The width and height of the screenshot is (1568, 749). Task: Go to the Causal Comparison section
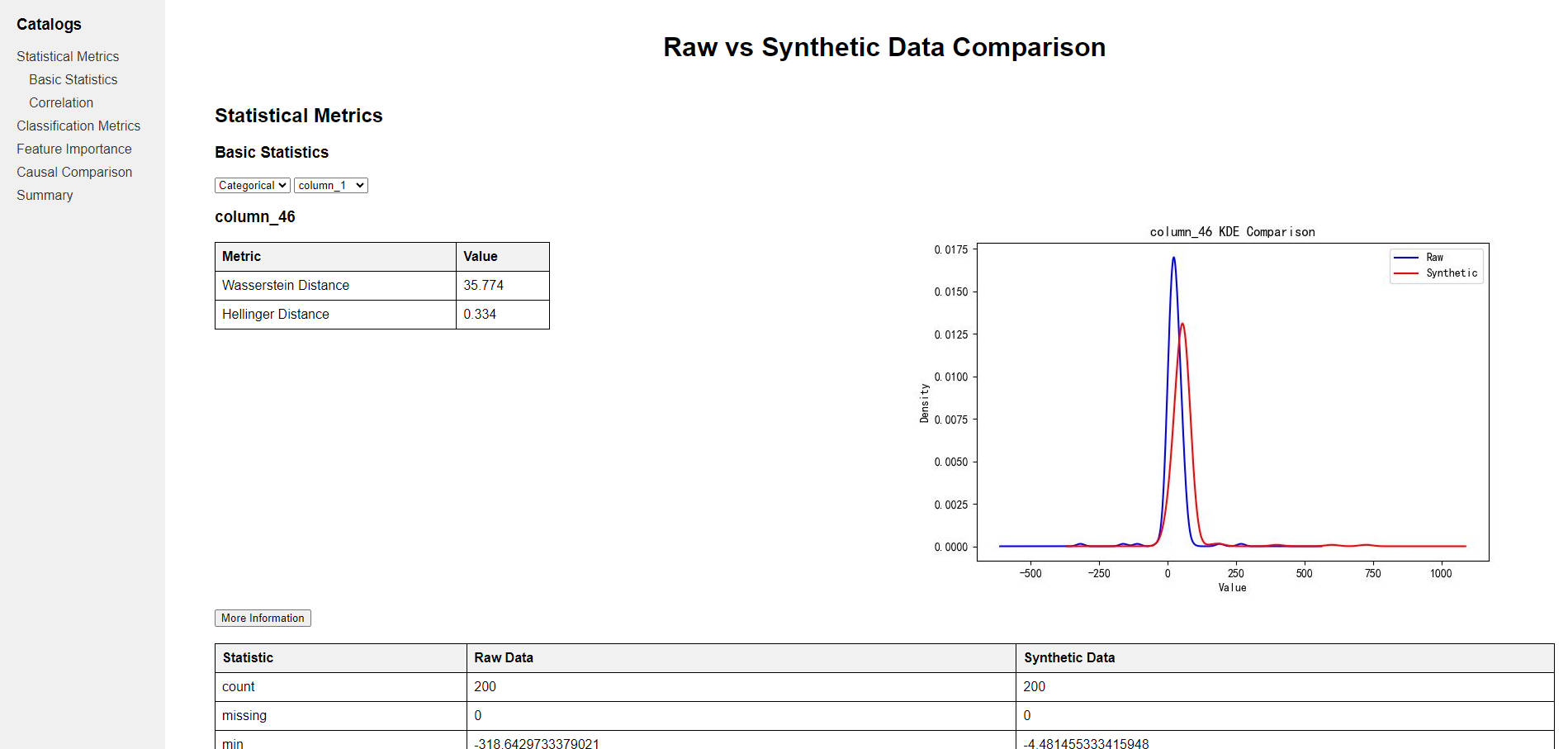point(74,172)
